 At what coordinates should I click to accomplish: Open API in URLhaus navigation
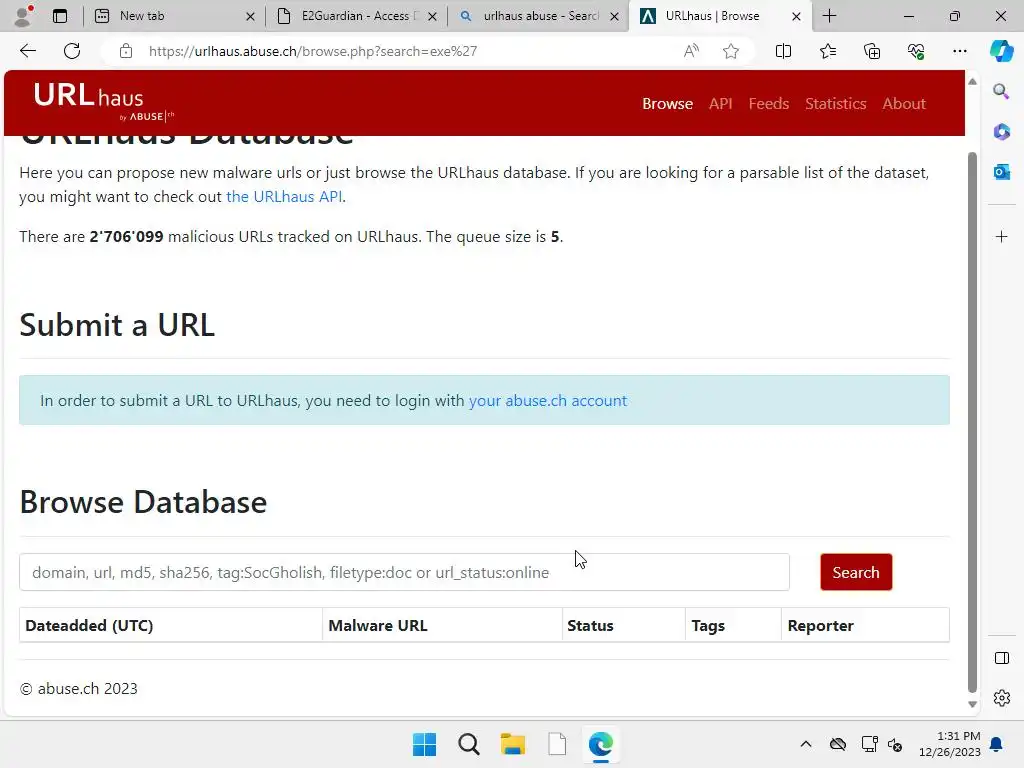coord(720,103)
